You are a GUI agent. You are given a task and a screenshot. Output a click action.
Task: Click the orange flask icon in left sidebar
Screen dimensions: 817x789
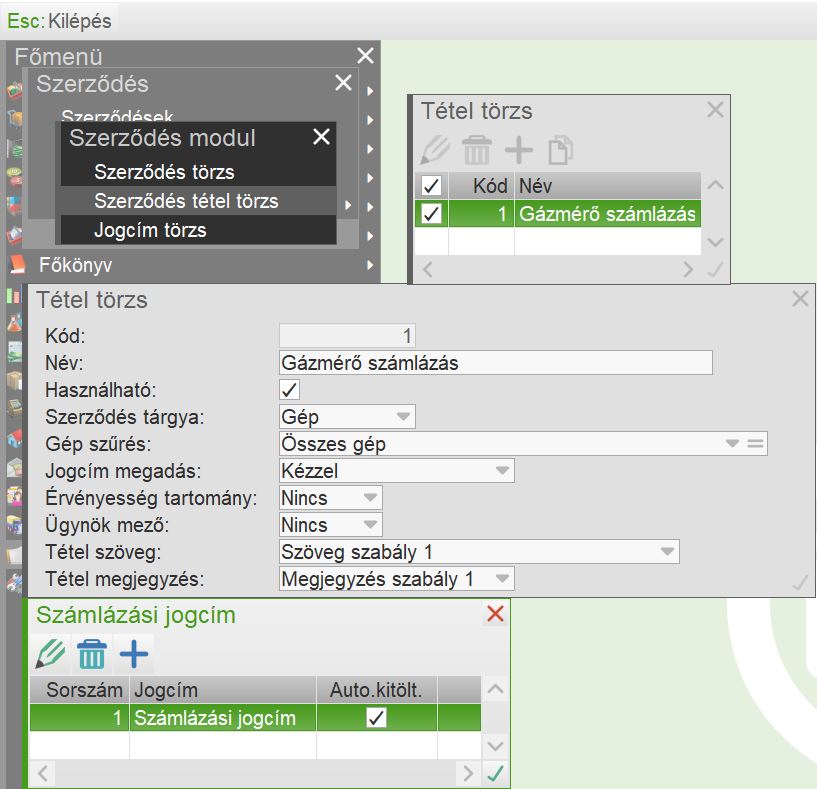point(15,323)
